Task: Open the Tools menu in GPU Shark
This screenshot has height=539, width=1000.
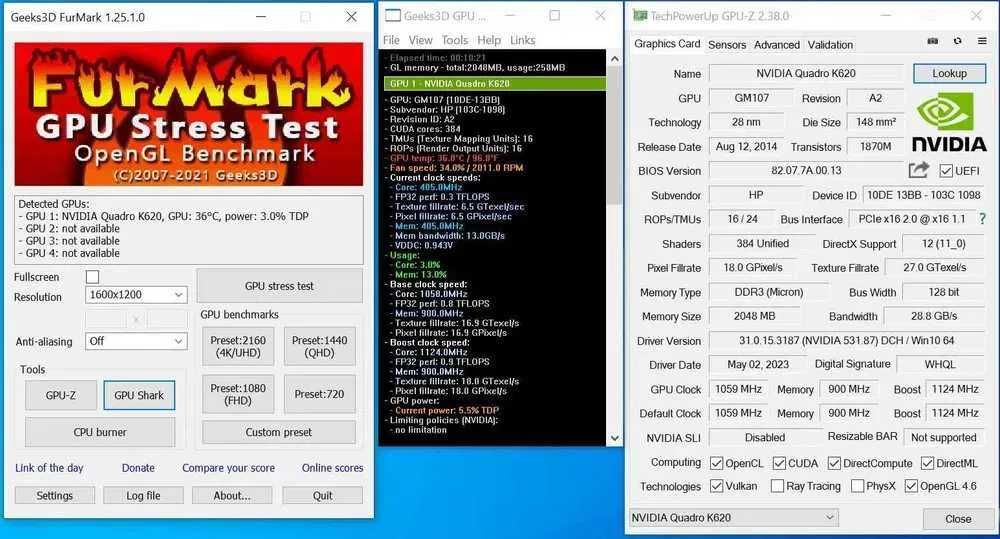Action: (455, 40)
